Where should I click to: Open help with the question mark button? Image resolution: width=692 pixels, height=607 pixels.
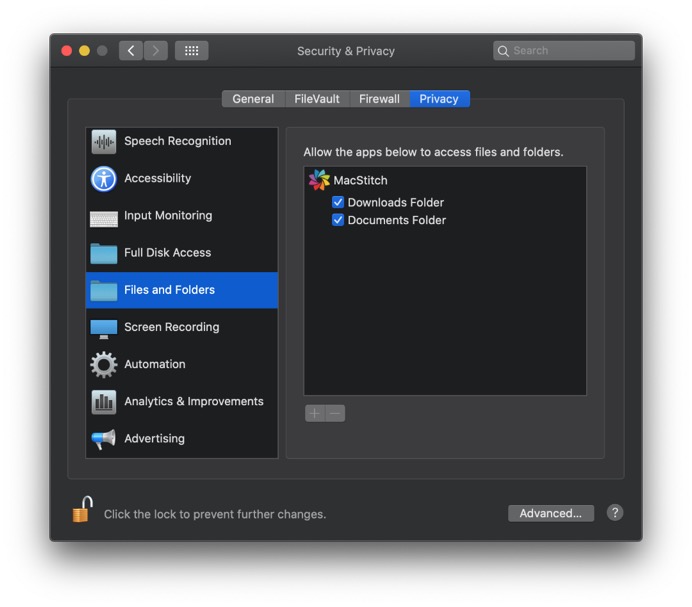point(615,513)
